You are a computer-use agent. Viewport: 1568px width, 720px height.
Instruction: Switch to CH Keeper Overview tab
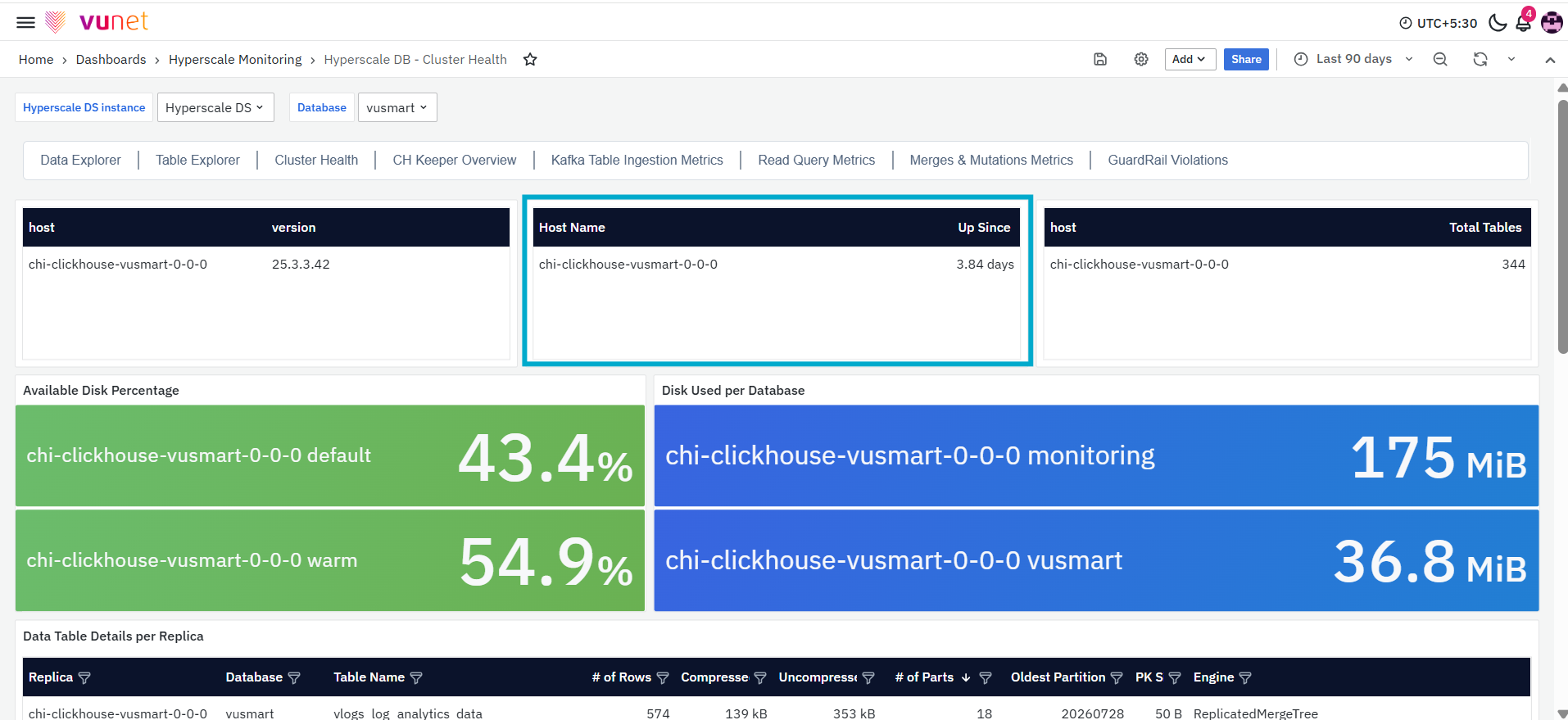tap(455, 161)
